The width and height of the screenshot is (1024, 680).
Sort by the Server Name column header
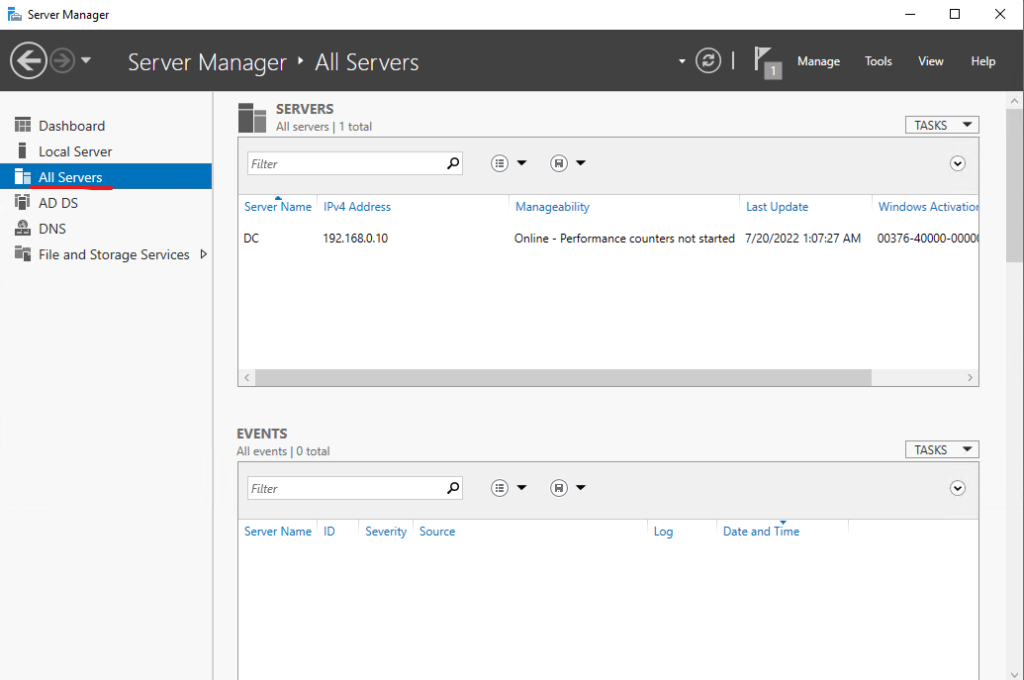coord(277,206)
